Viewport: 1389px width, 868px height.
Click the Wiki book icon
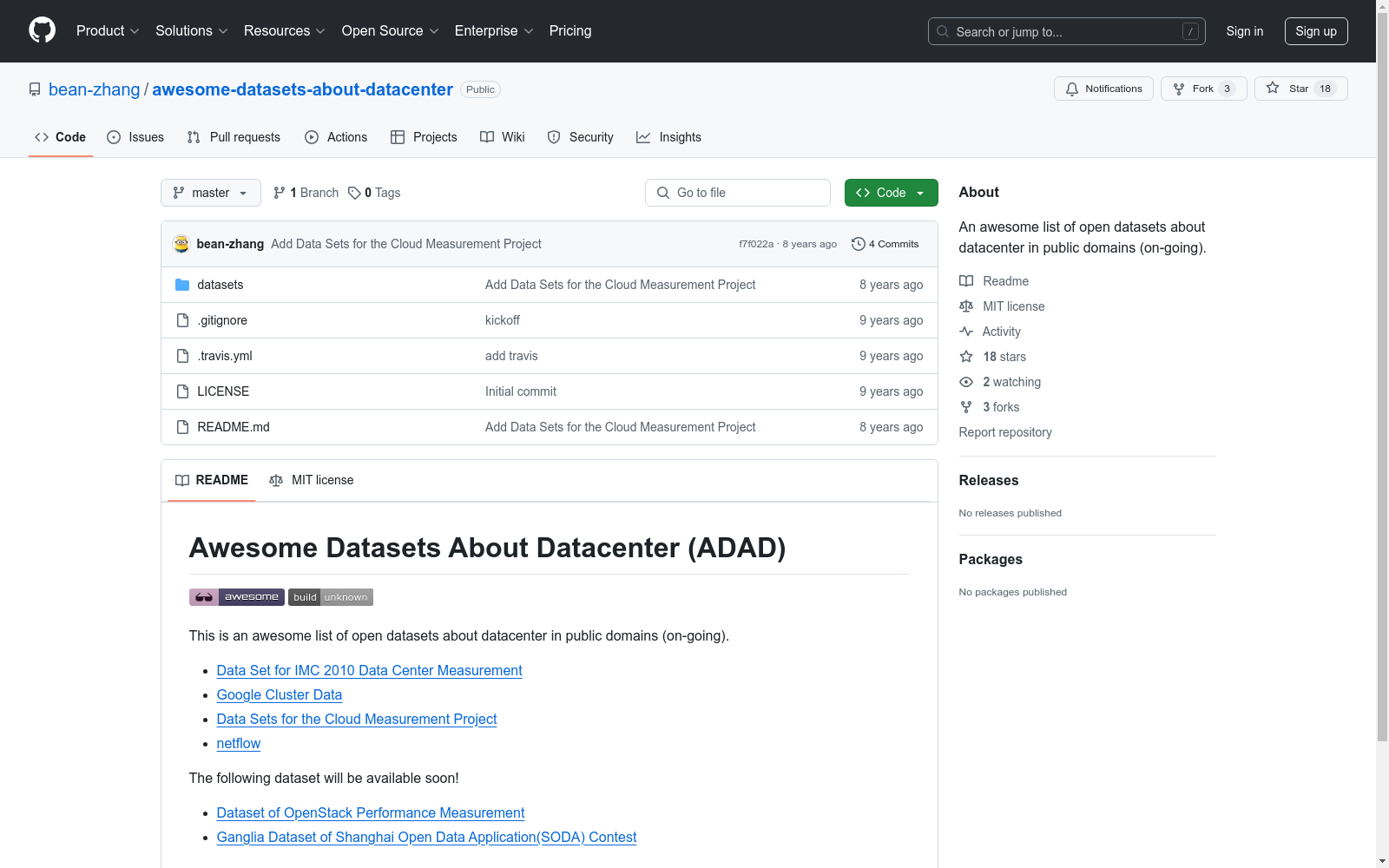pyautogui.click(x=487, y=137)
